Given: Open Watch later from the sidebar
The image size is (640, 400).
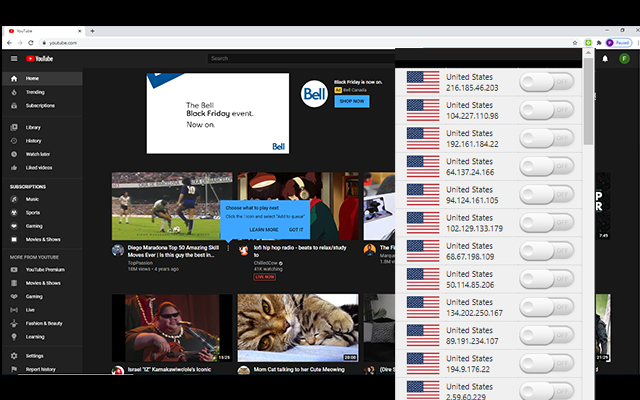Looking at the screenshot, I should pos(37,154).
